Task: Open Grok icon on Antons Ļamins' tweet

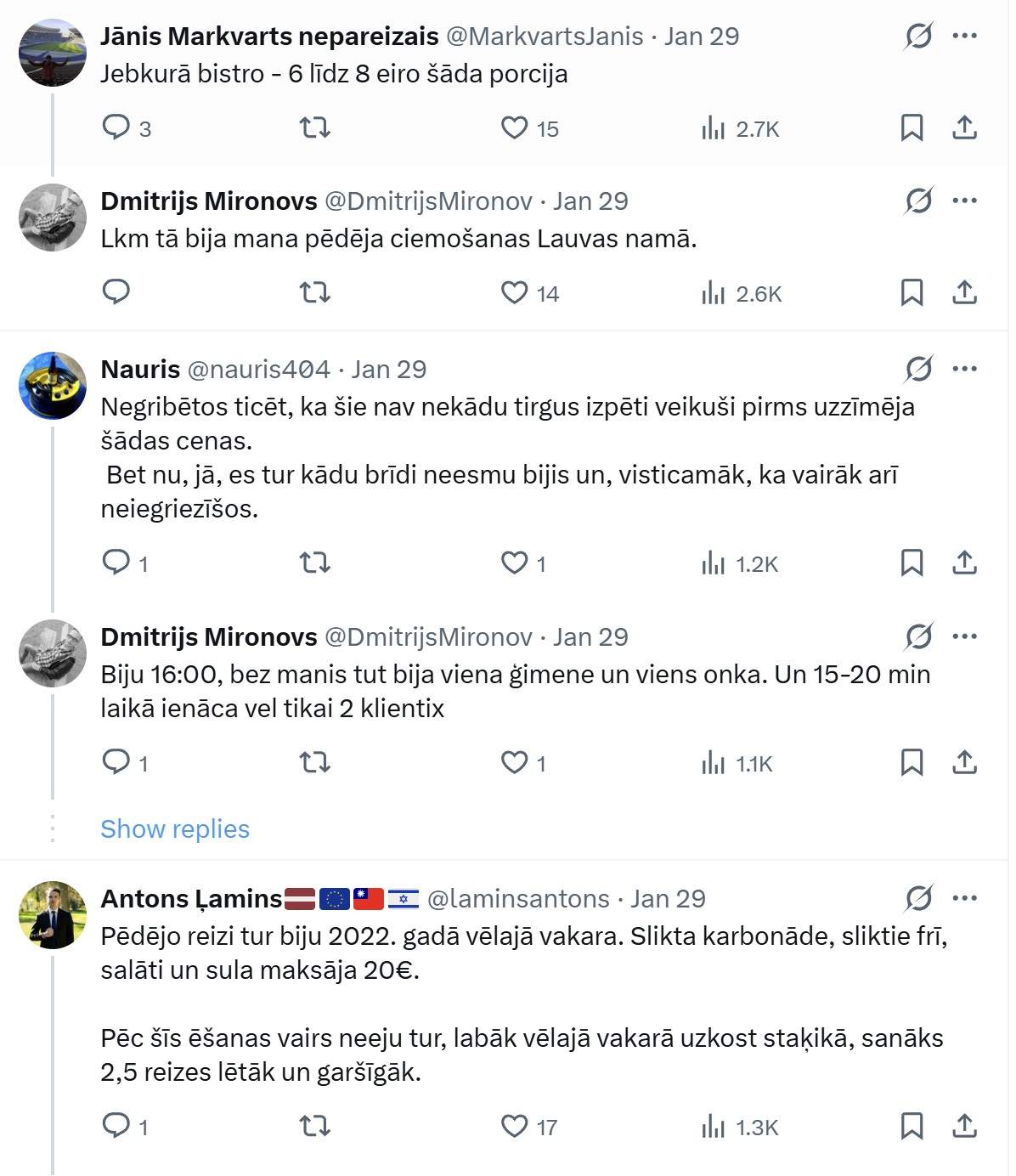Action: 918,898
